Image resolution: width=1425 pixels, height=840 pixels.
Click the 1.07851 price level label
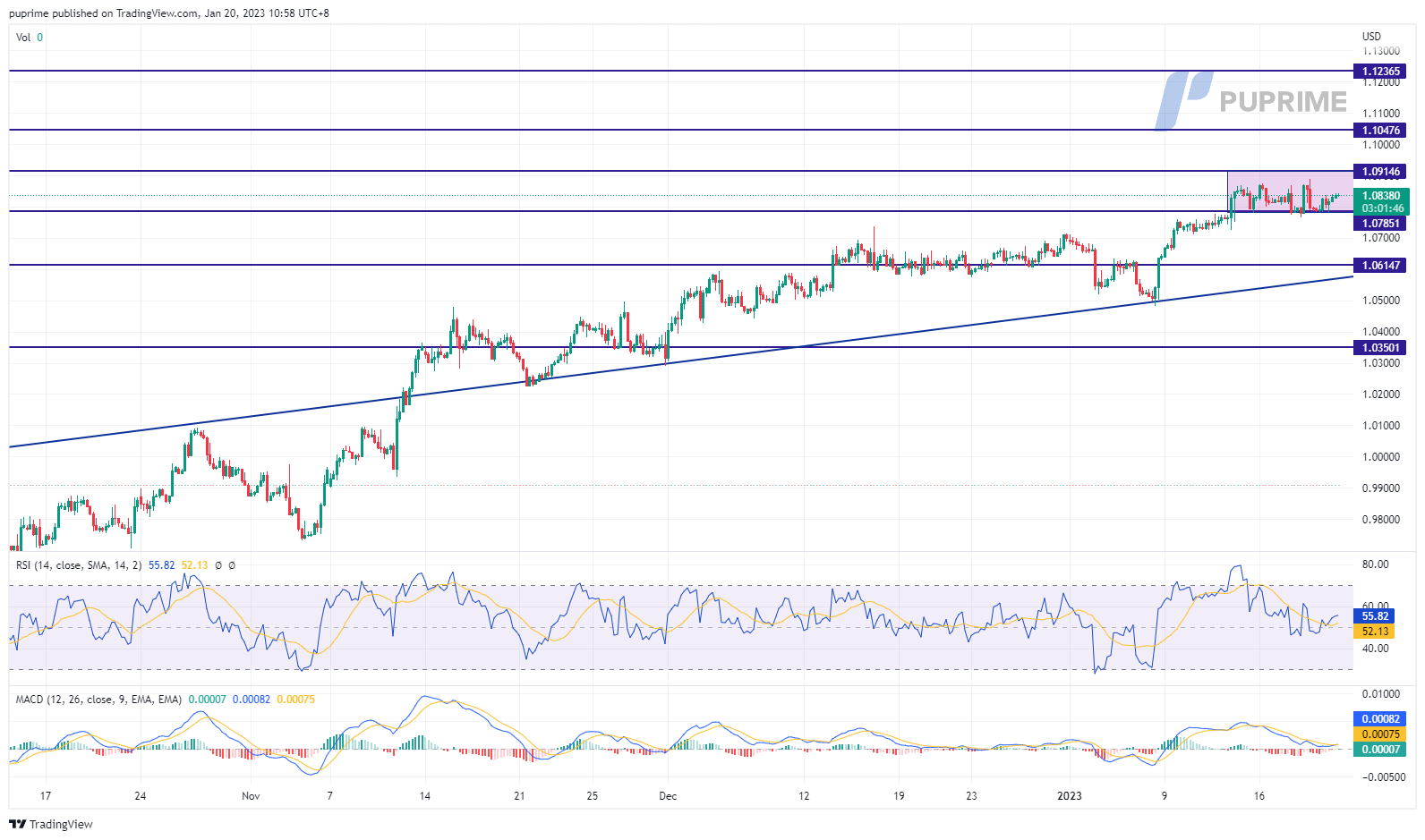coord(1380,224)
